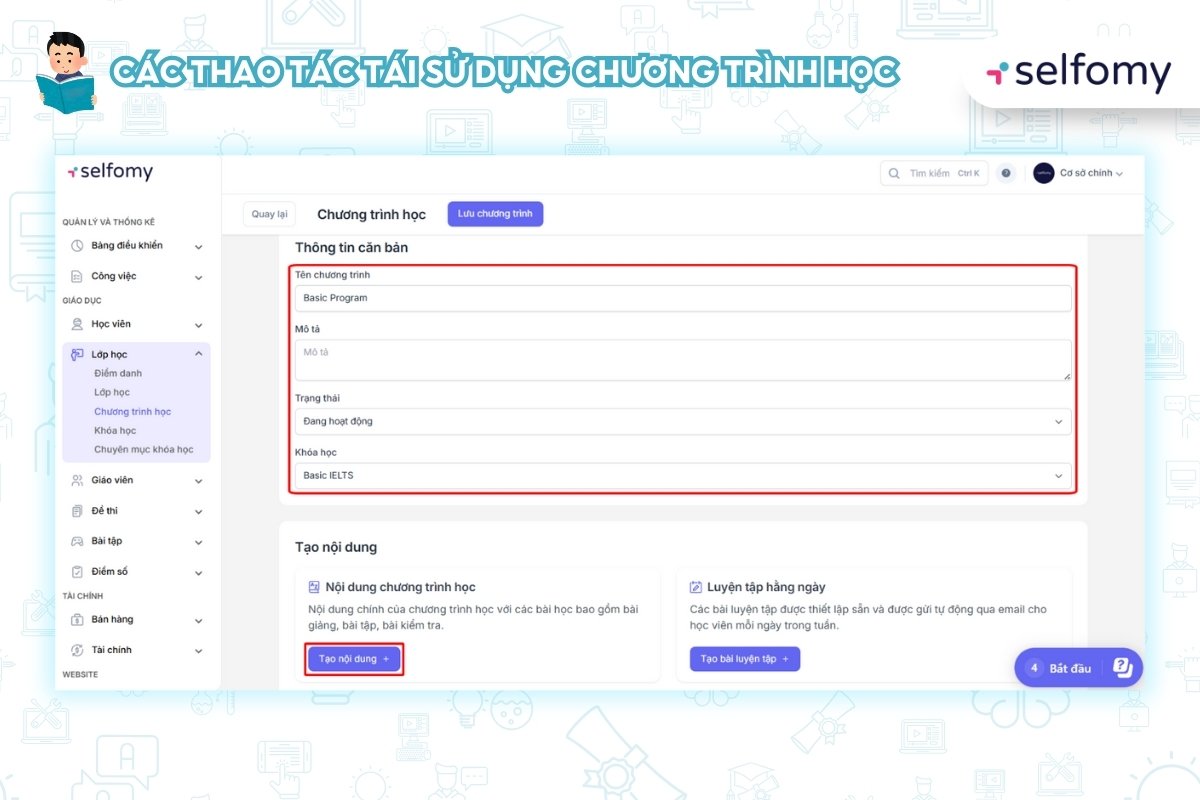Open the Khóa học dropdown

point(682,476)
